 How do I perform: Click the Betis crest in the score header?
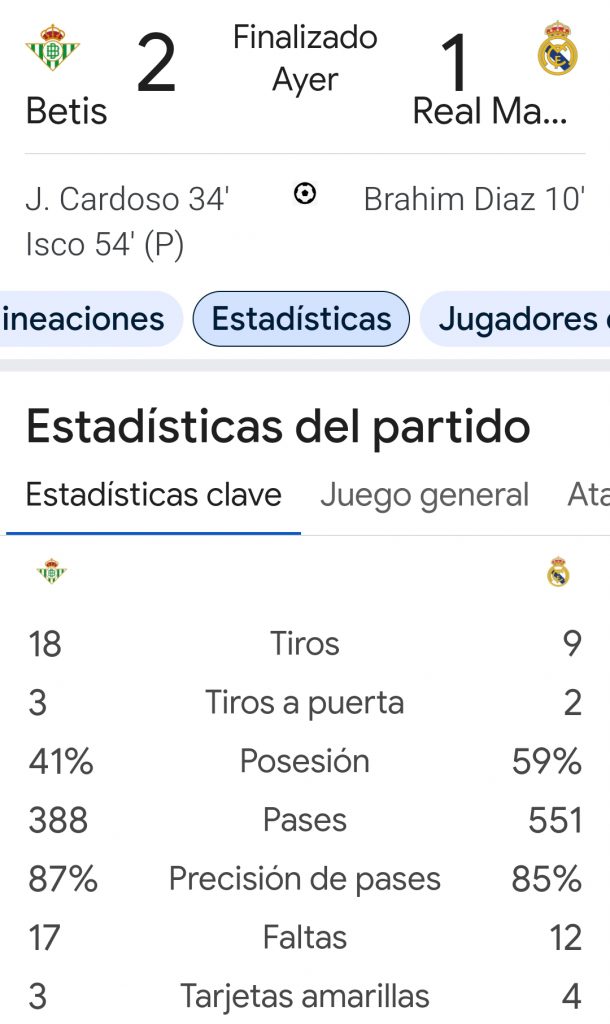tap(52, 48)
